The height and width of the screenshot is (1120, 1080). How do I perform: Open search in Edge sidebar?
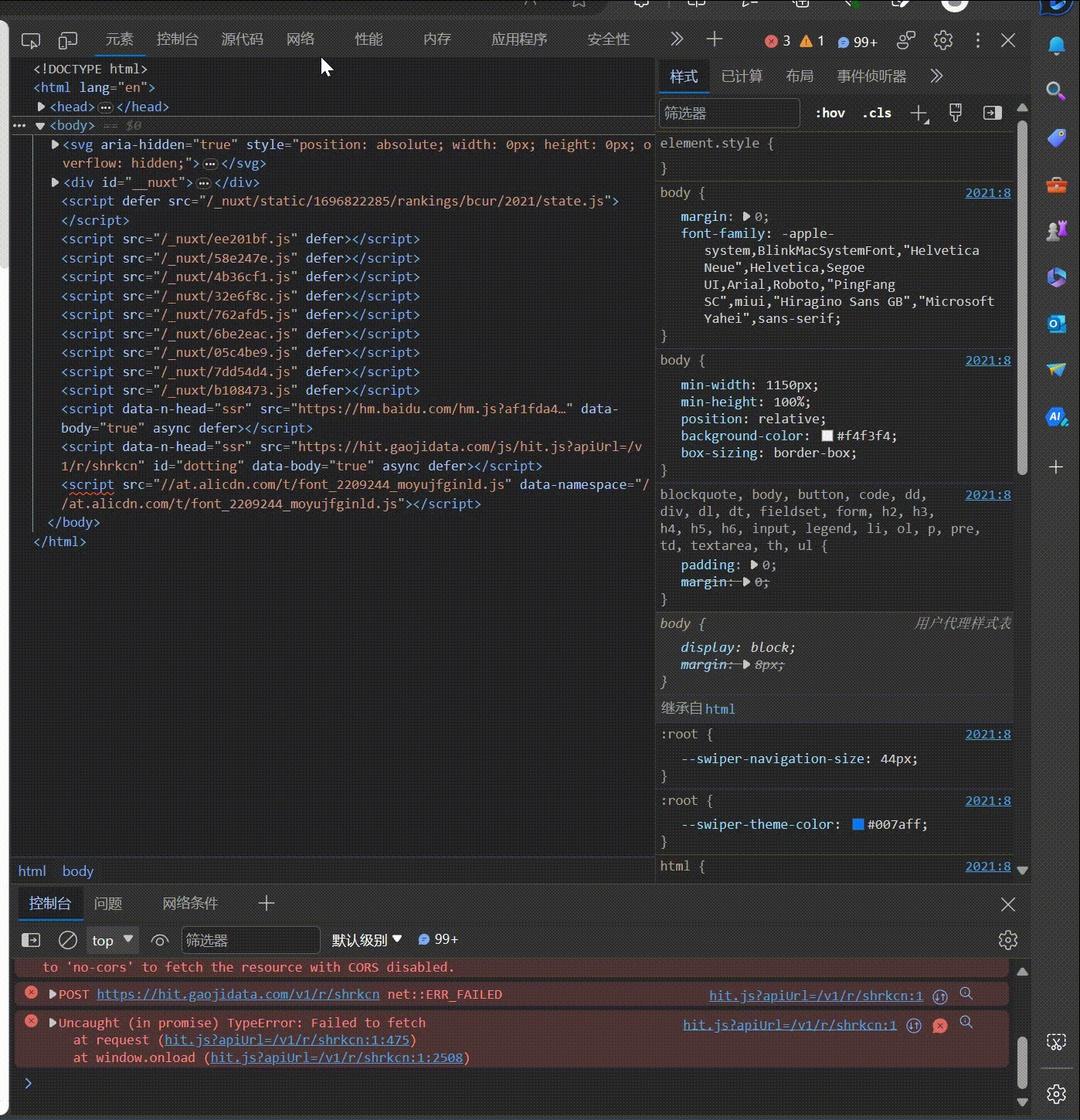[x=1056, y=91]
